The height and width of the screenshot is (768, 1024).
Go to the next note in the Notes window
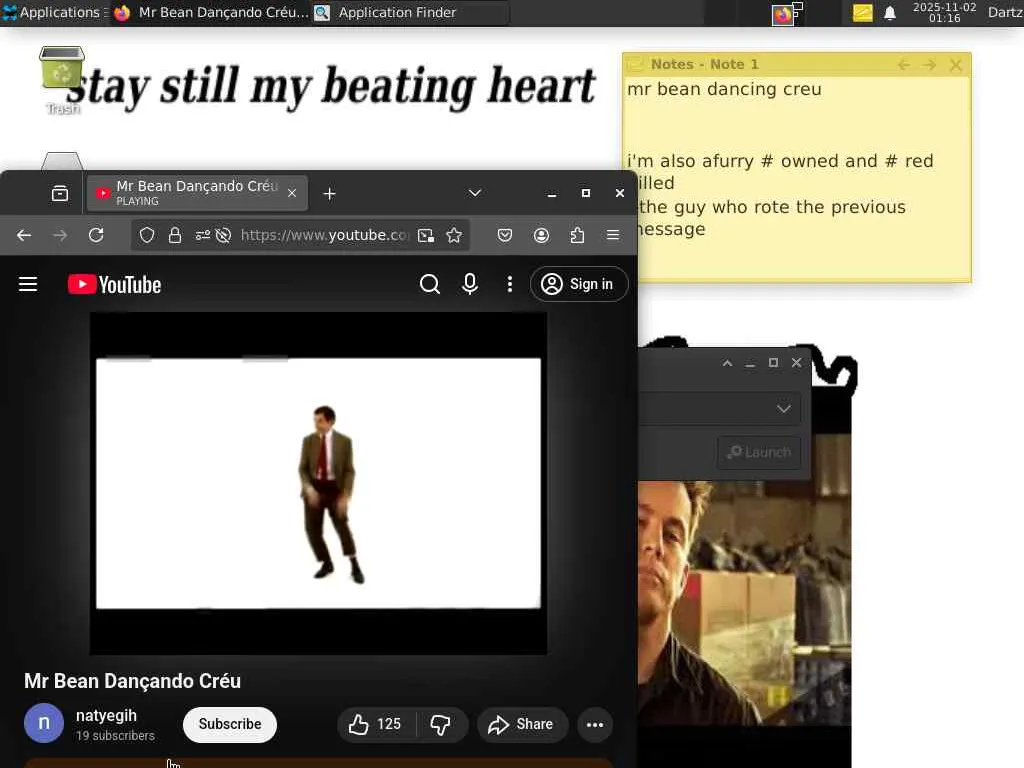pyautogui.click(x=930, y=65)
